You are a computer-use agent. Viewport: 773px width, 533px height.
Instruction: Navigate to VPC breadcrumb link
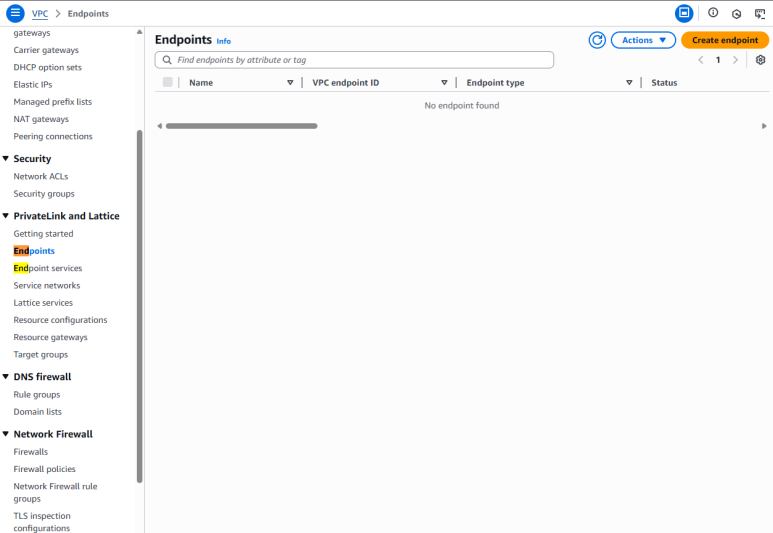pyautogui.click(x=40, y=14)
